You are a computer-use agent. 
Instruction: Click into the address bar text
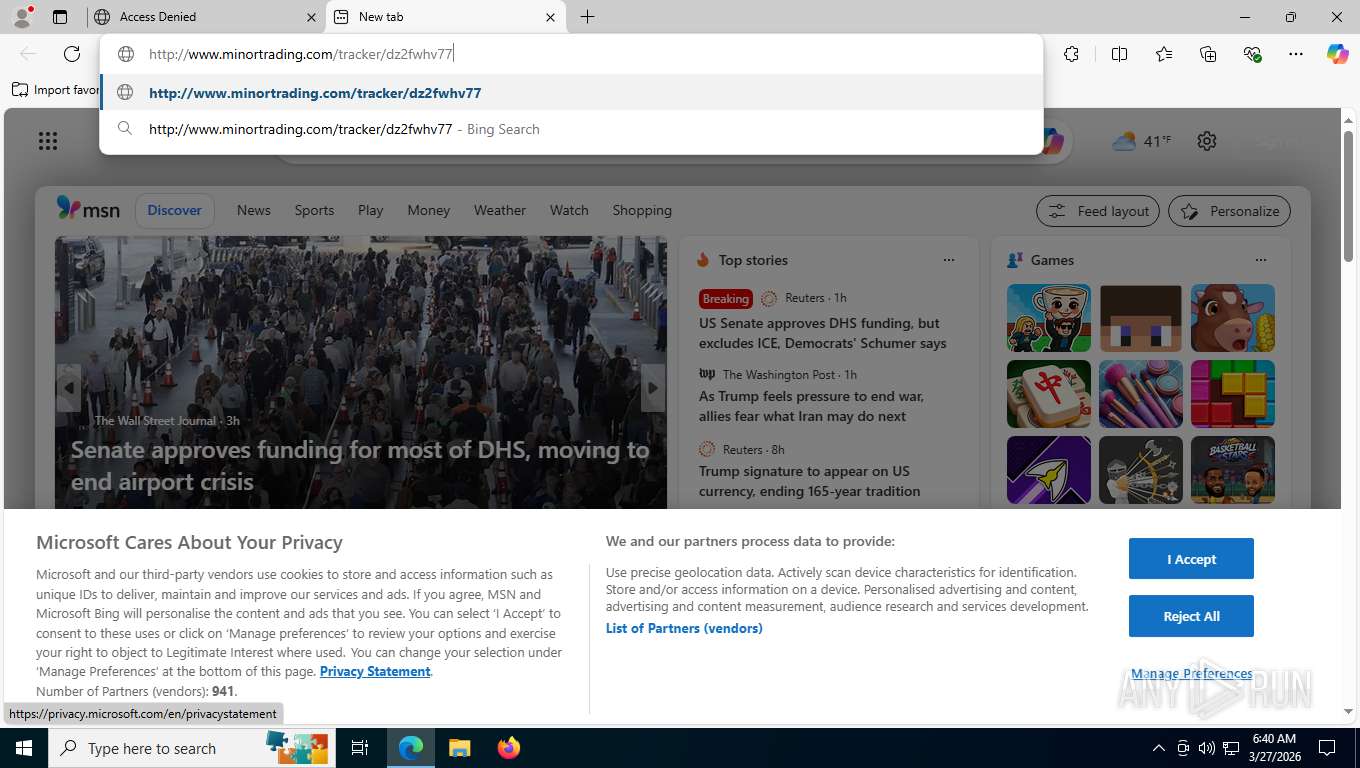pyautogui.click(x=301, y=54)
